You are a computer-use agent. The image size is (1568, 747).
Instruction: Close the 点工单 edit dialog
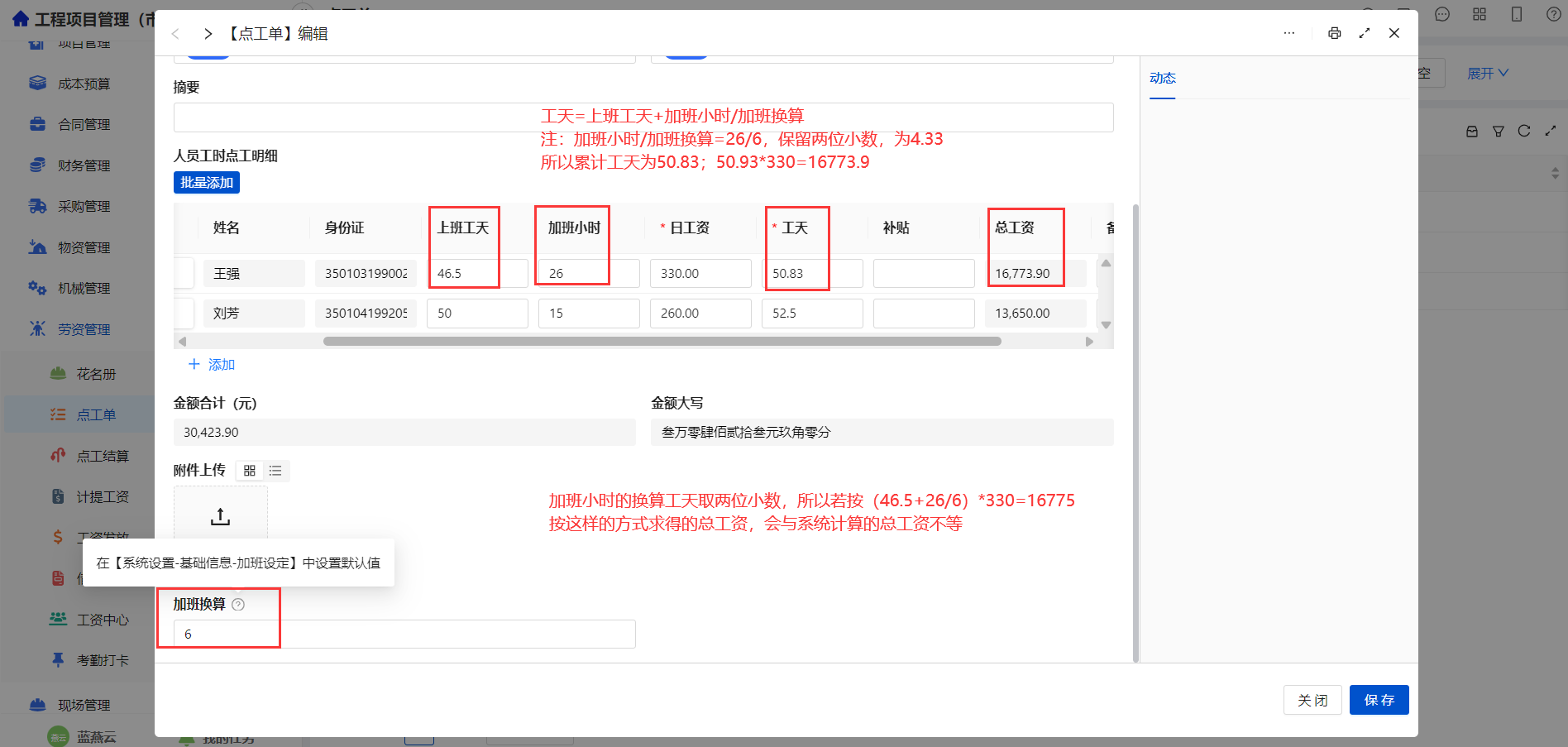coord(1394,33)
